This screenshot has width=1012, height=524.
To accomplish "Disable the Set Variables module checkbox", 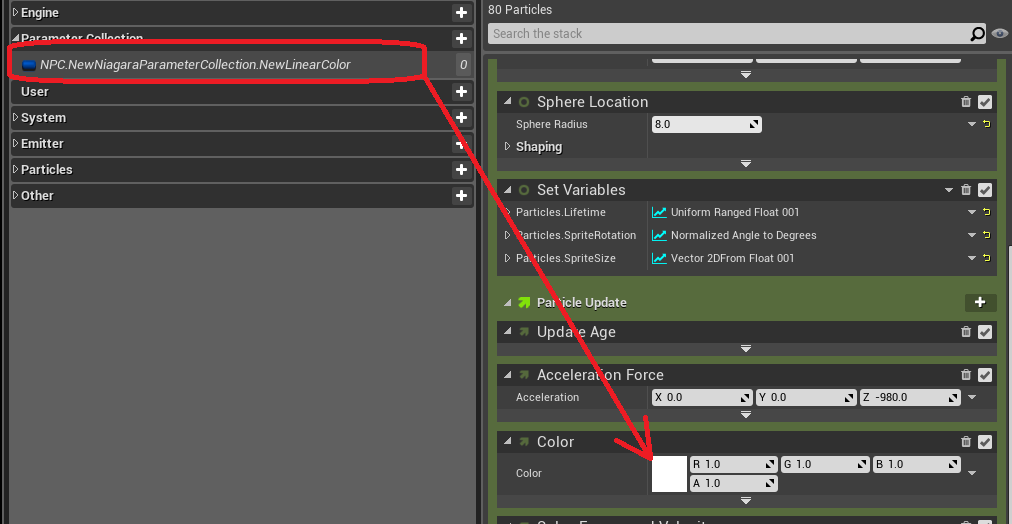I will click(x=985, y=190).
